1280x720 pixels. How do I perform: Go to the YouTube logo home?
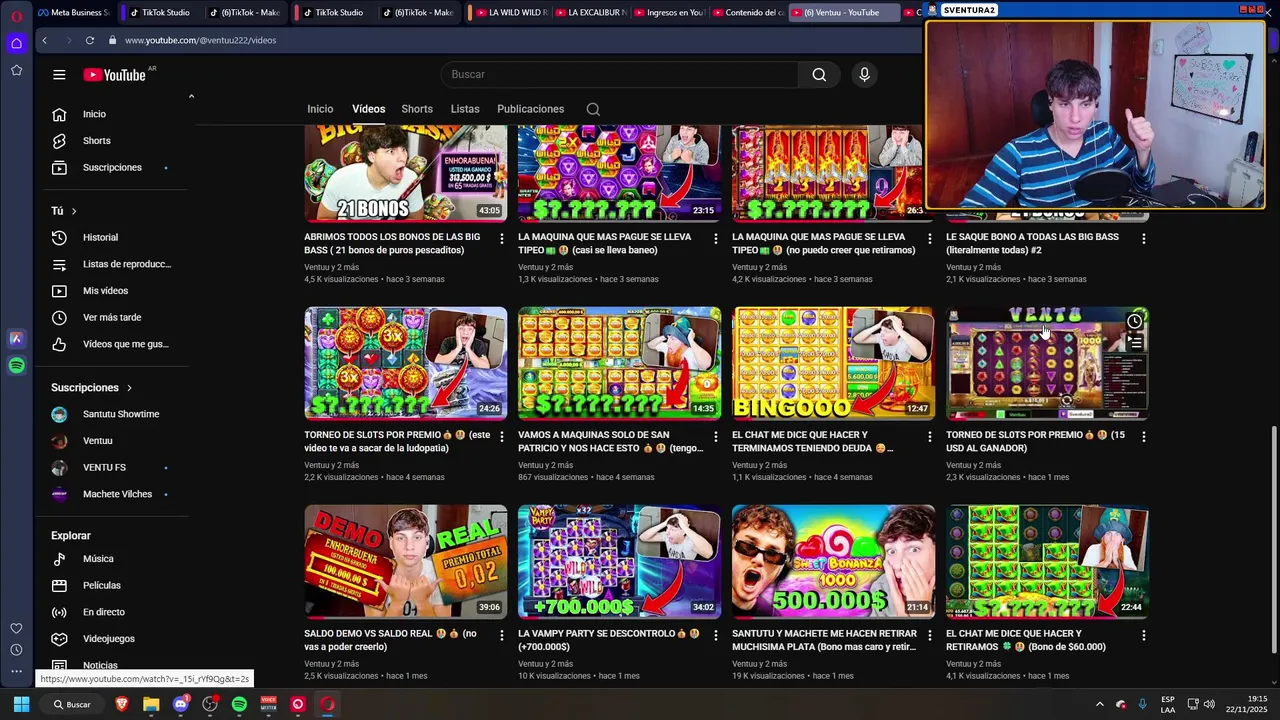pyautogui.click(x=115, y=74)
